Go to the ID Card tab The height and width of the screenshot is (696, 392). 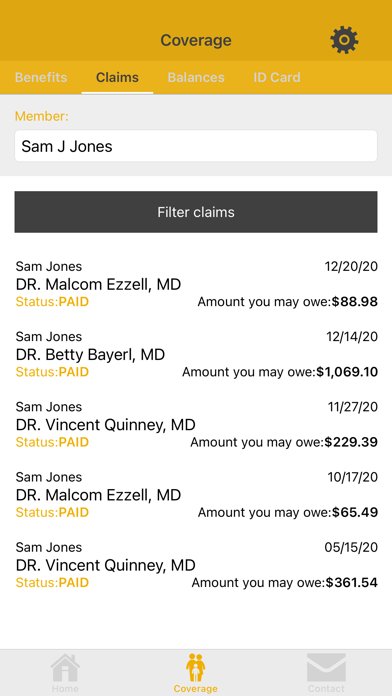click(277, 77)
